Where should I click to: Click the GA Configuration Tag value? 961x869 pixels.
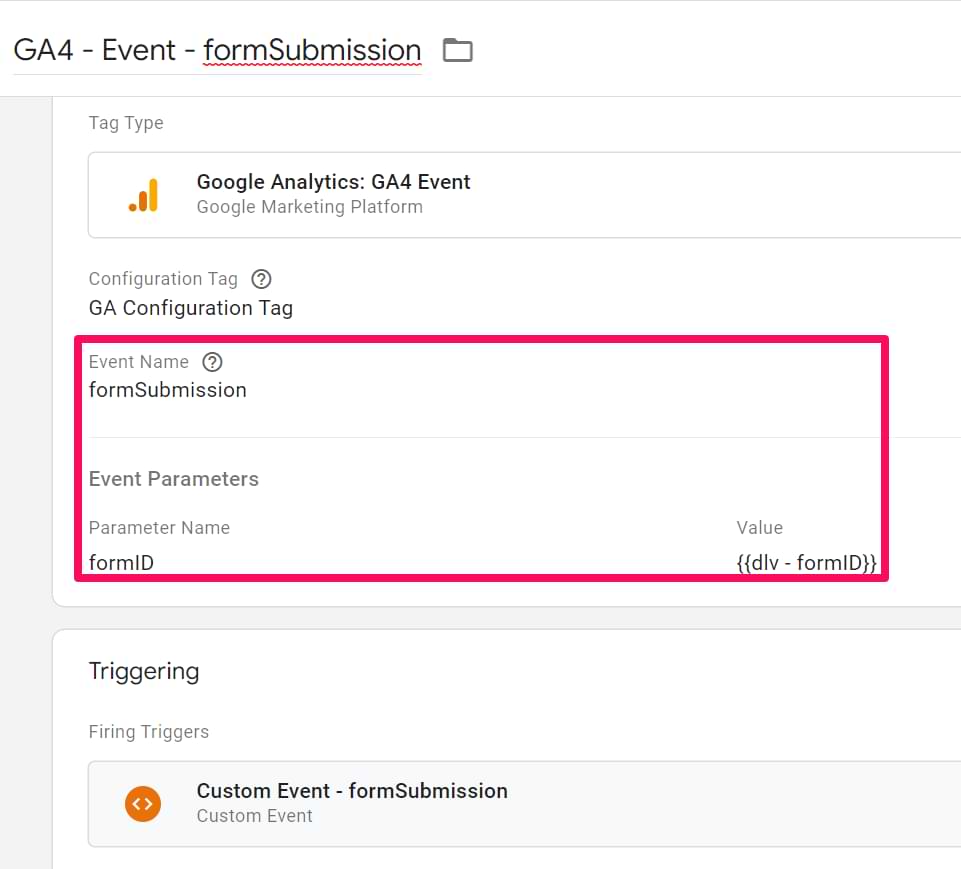pyautogui.click(x=190, y=308)
